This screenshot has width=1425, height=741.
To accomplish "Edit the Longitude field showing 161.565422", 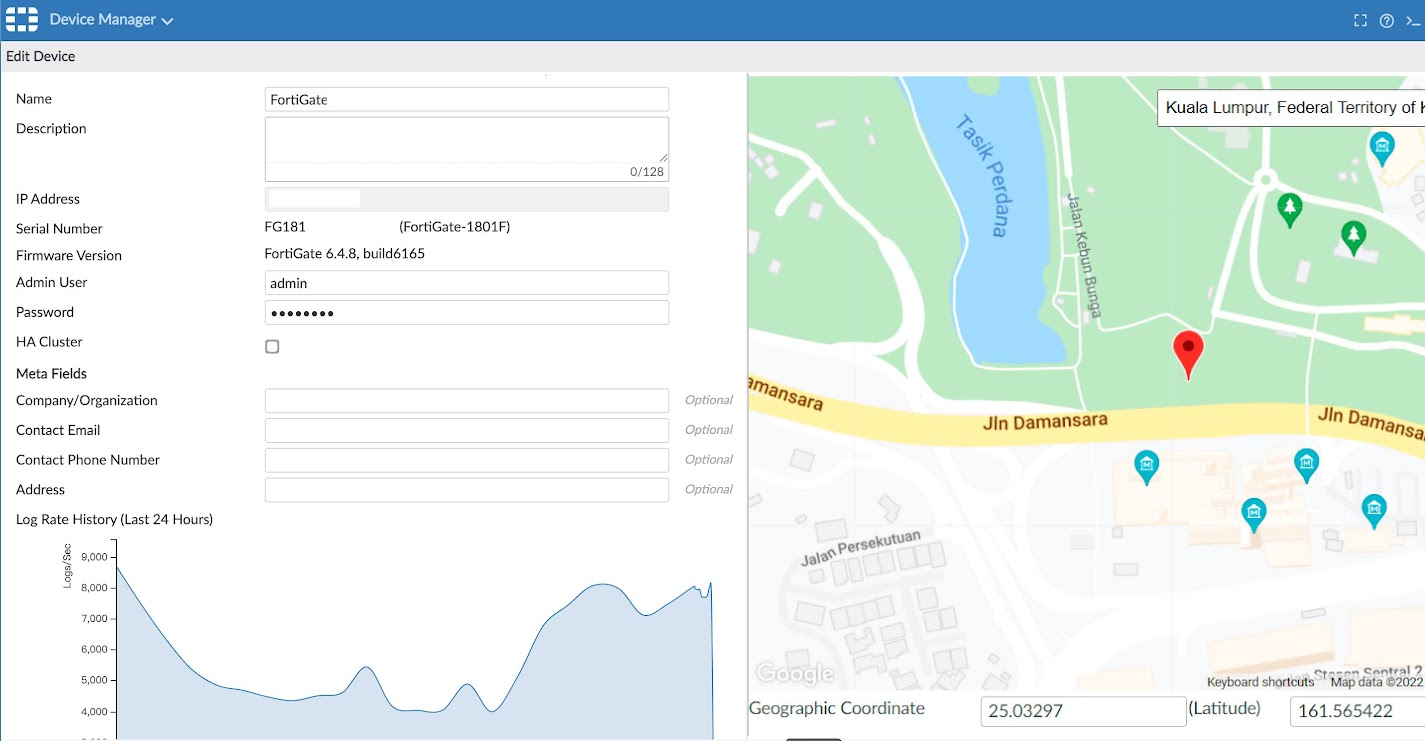I will tap(1358, 711).
